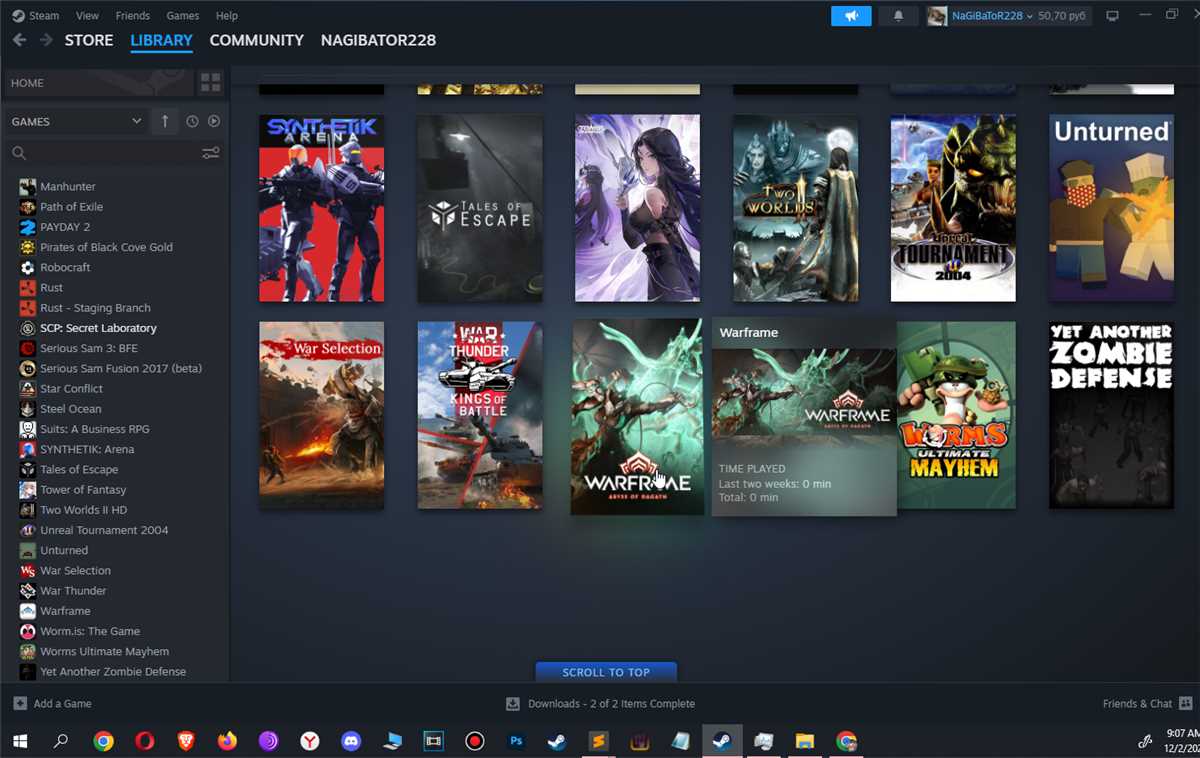Open the collections grid view icon
The height and width of the screenshot is (758, 1200).
pyautogui.click(x=210, y=83)
